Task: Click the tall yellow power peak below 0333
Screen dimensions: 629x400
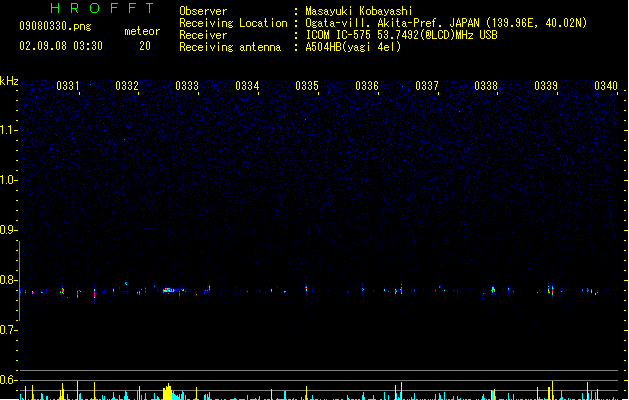Action: pos(167,392)
